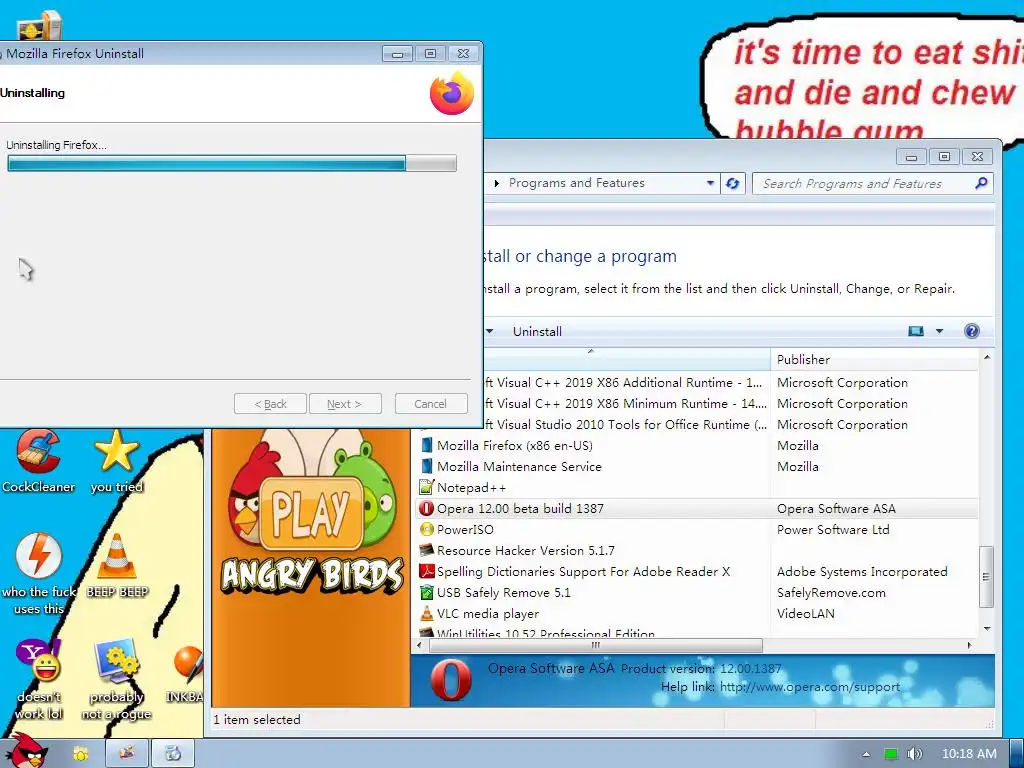Select Visual C++ 2019 X86 Minimum Runtime row
Screen dimensions: 1024x768
click(731, 404)
